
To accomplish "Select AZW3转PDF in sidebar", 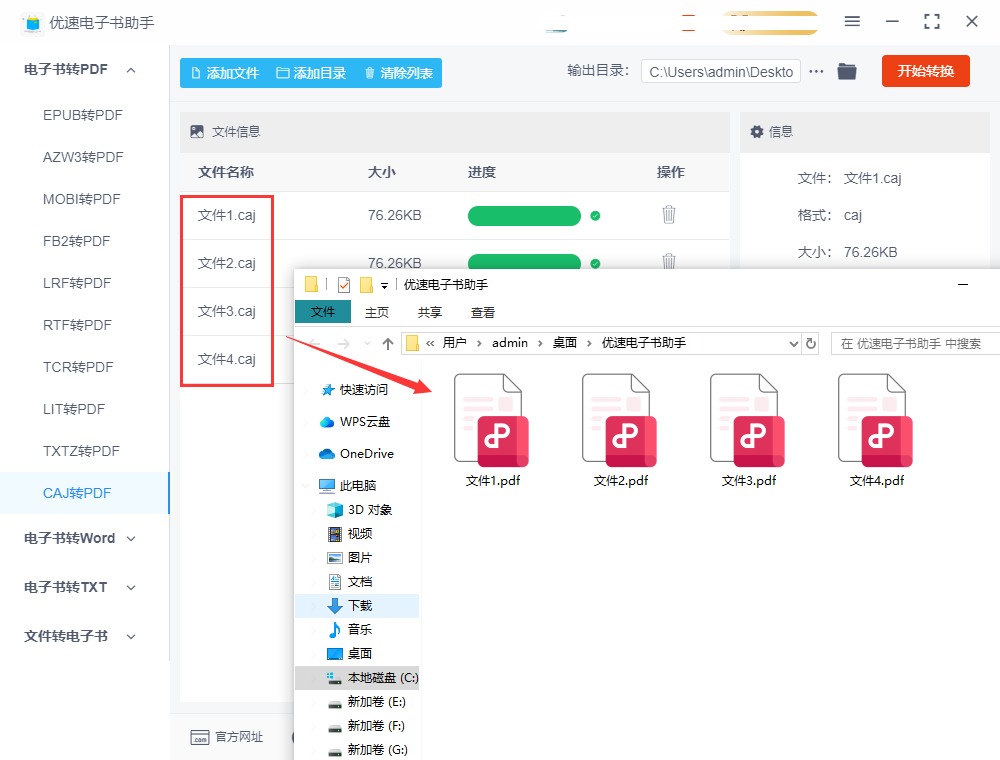I will pyautogui.click(x=83, y=157).
